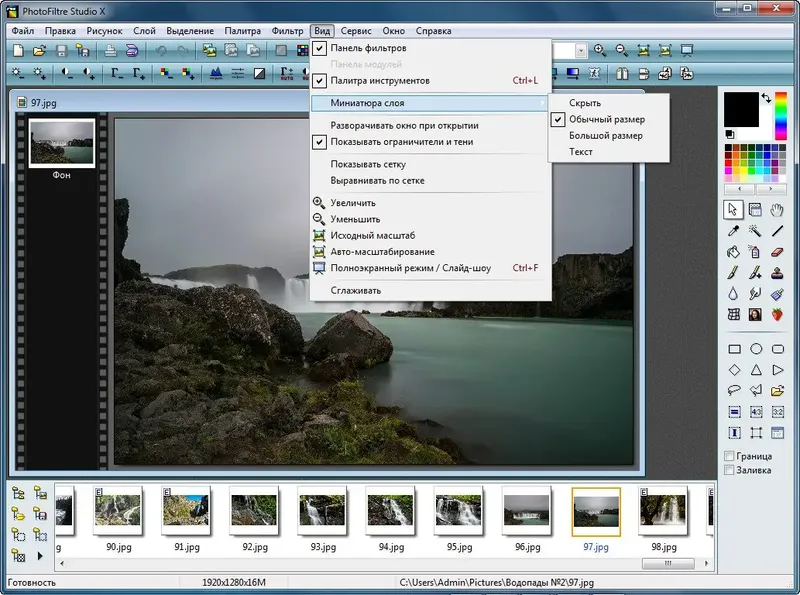The width and height of the screenshot is (800, 595).
Task: Select the Lasso selection shape
Action: [733, 391]
